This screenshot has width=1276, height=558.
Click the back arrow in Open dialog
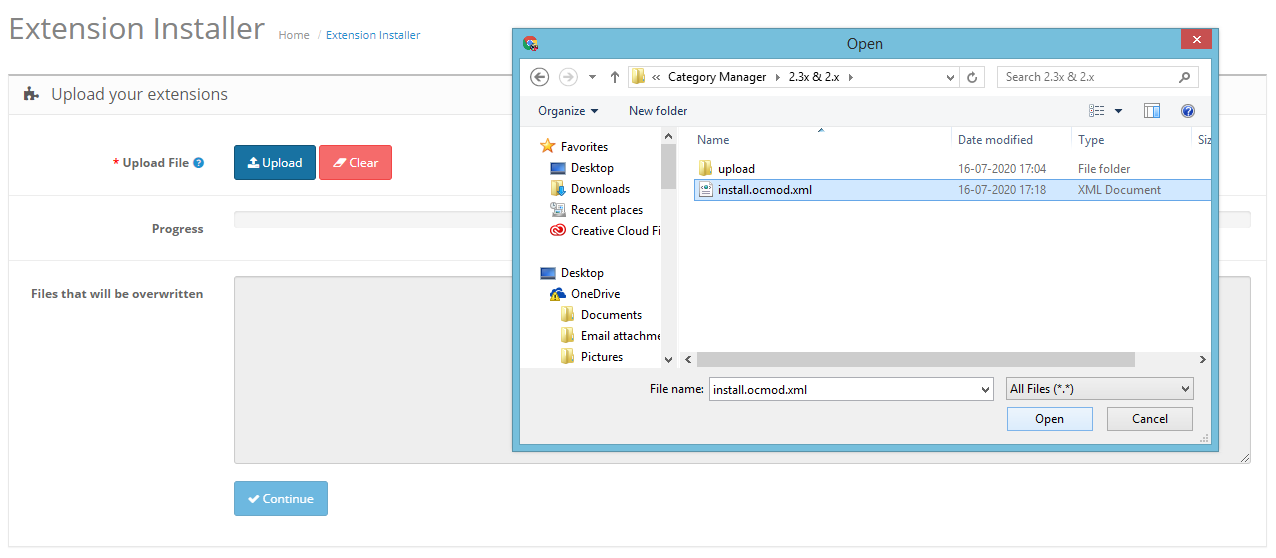[x=540, y=76]
